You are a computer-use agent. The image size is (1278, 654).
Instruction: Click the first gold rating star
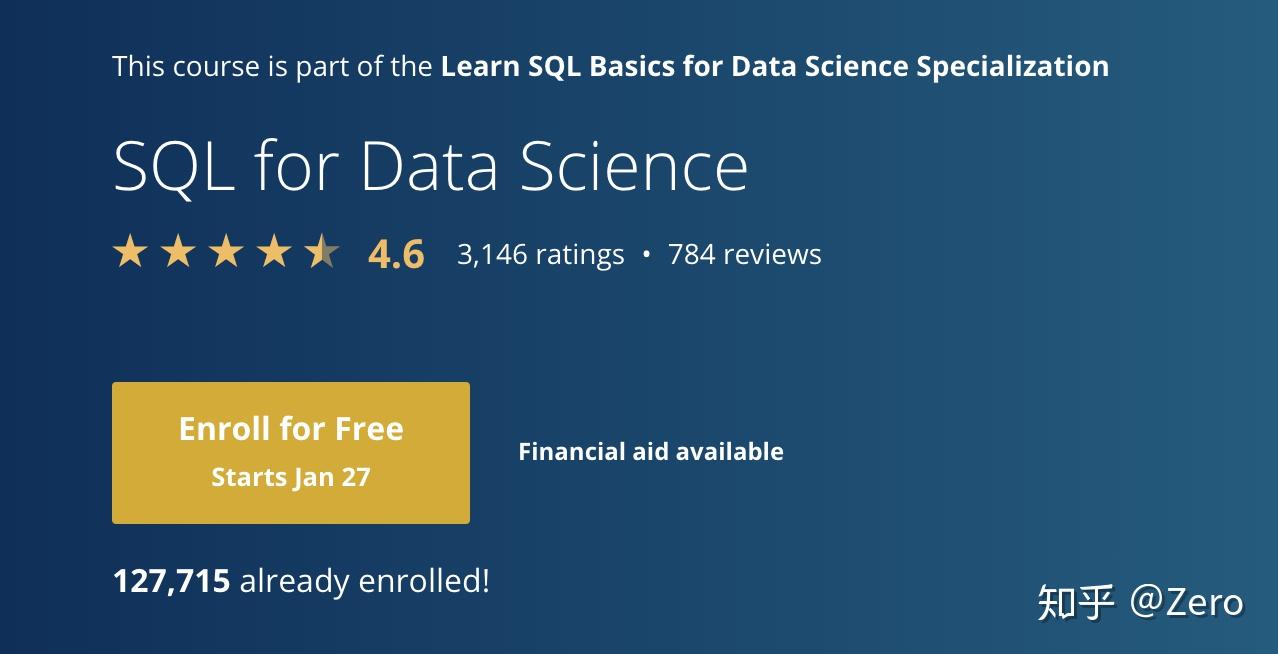pos(130,252)
